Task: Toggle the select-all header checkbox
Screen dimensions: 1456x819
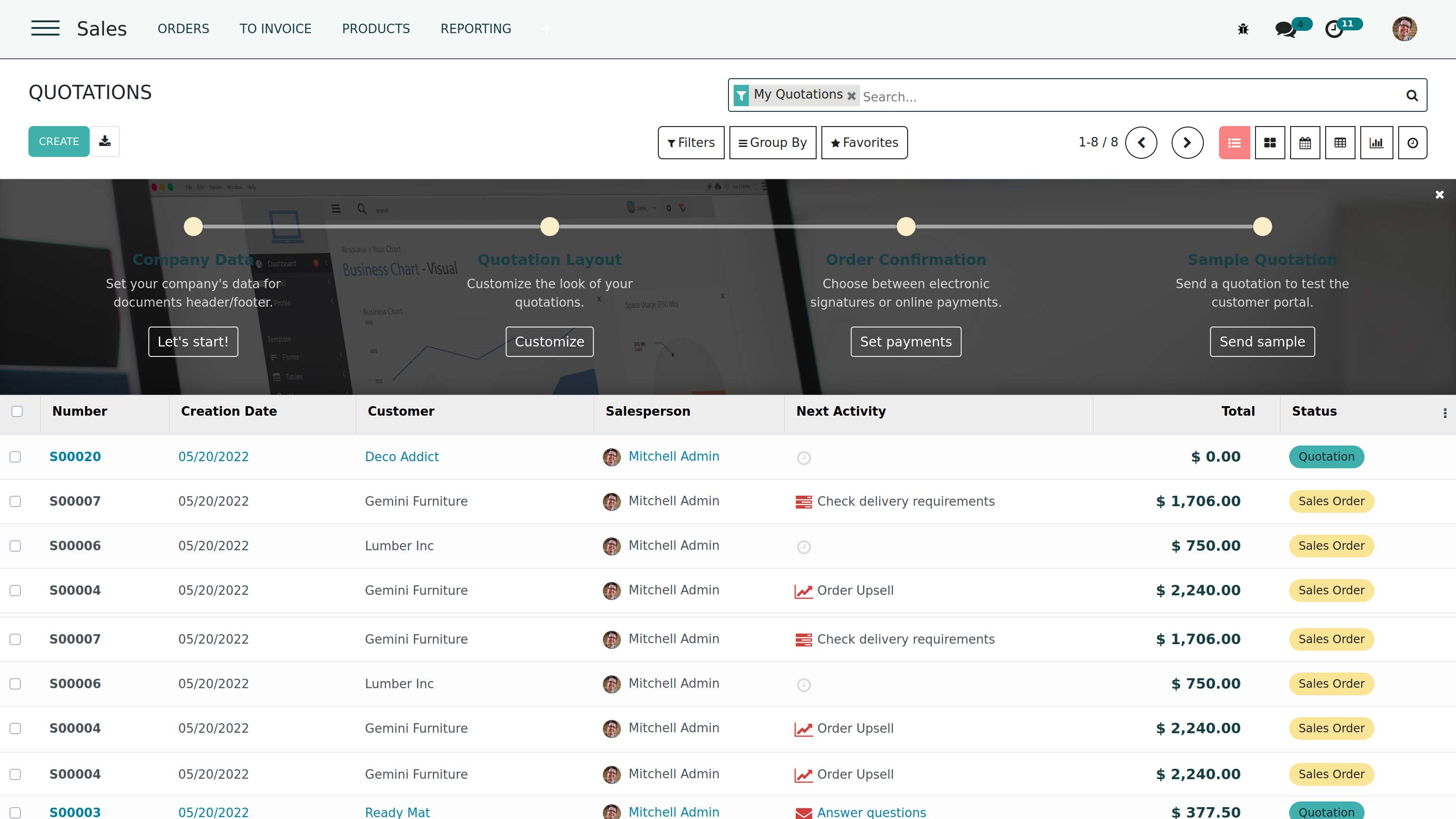Action: pos(17,411)
